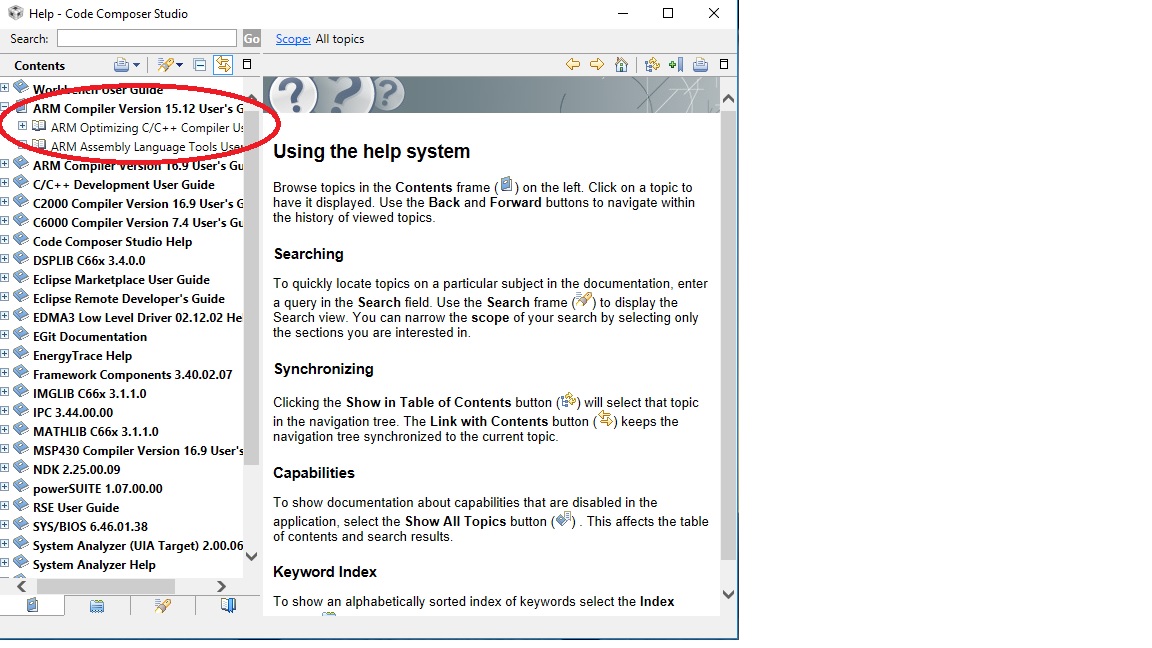Click the topic pane vertical scrollbar thumb

(728, 336)
